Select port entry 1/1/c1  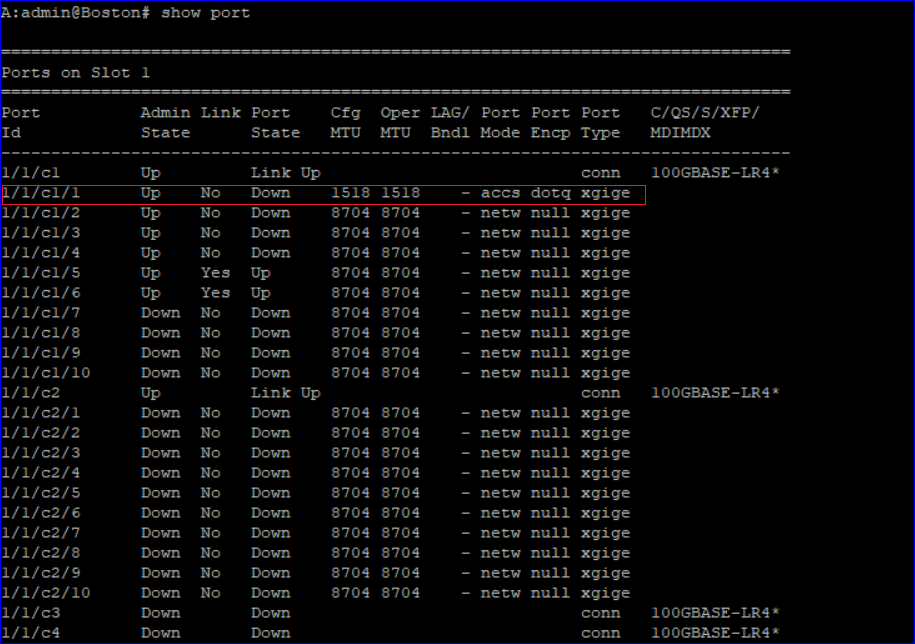(x=30, y=172)
